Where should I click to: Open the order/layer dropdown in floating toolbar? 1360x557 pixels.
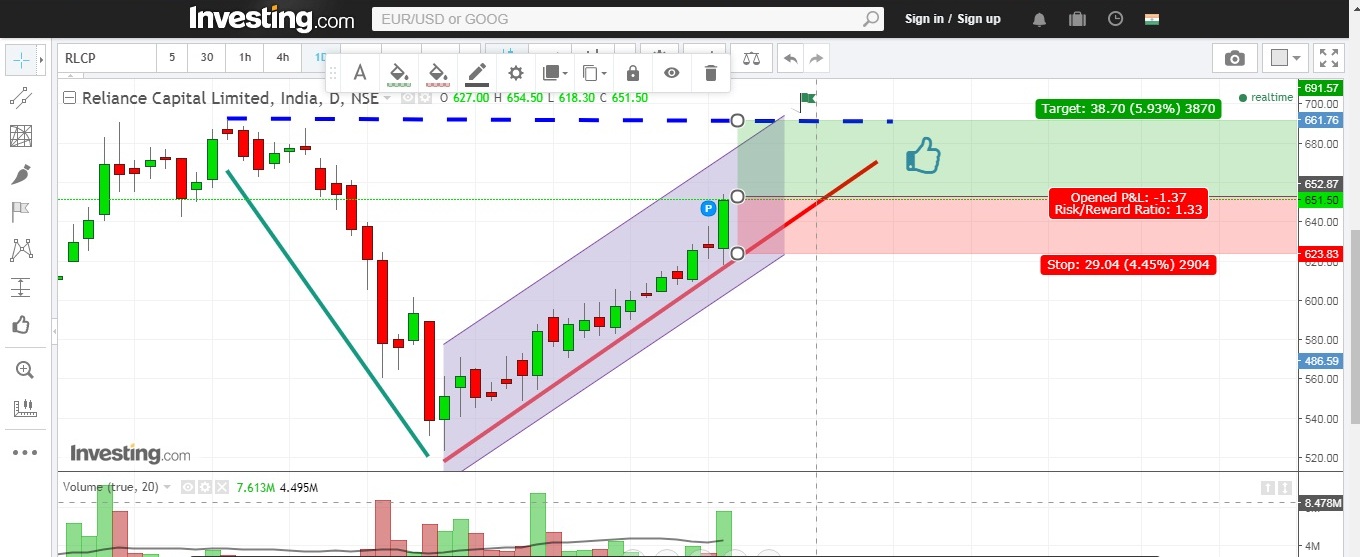click(555, 72)
